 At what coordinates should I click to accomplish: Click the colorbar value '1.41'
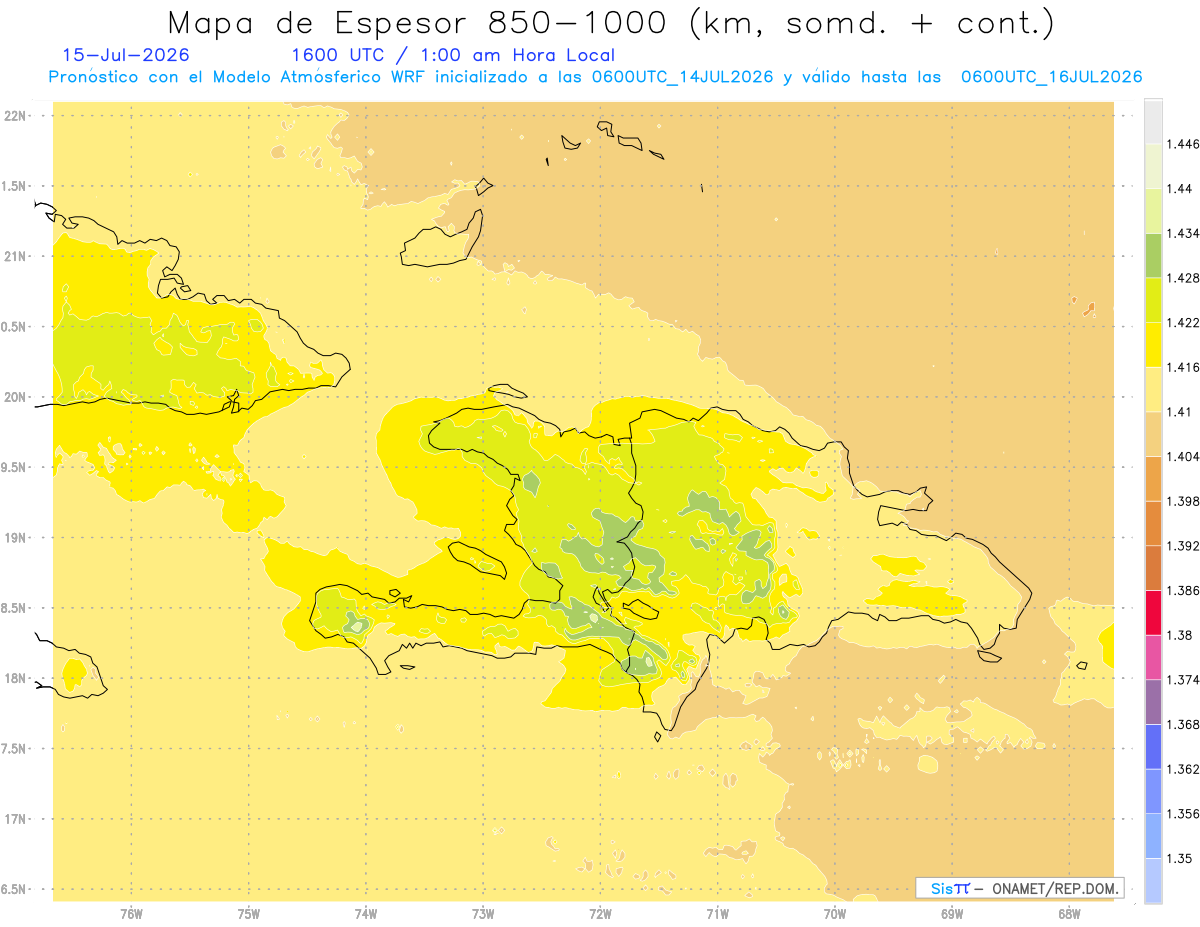[1179, 412]
